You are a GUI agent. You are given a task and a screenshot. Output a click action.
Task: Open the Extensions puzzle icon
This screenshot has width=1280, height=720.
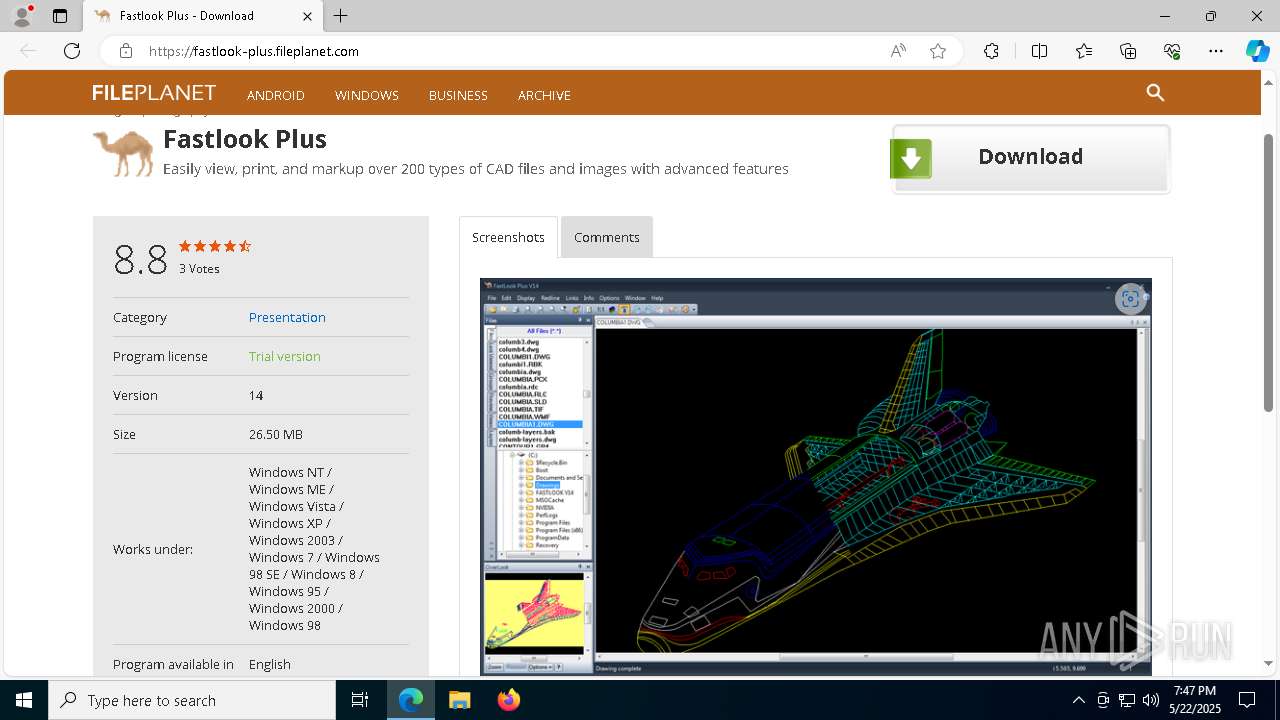[x=991, y=51]
